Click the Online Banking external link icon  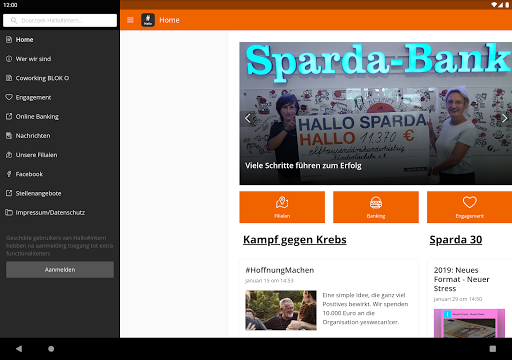(x=9, y=116)
